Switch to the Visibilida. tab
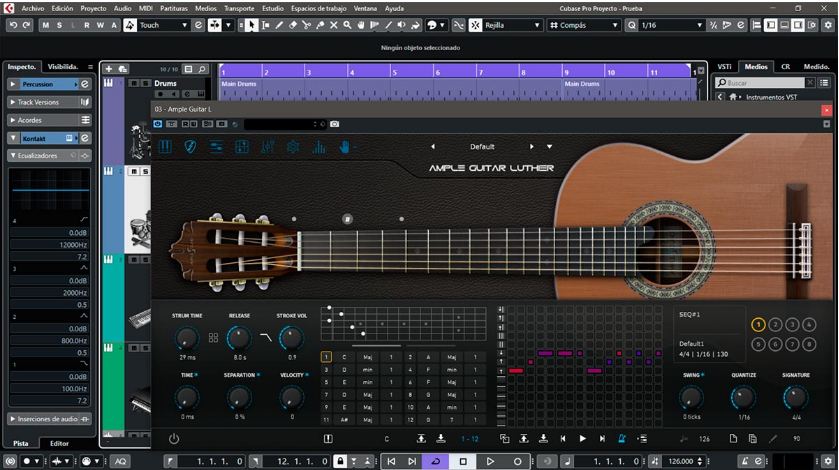 click(63, 67)
